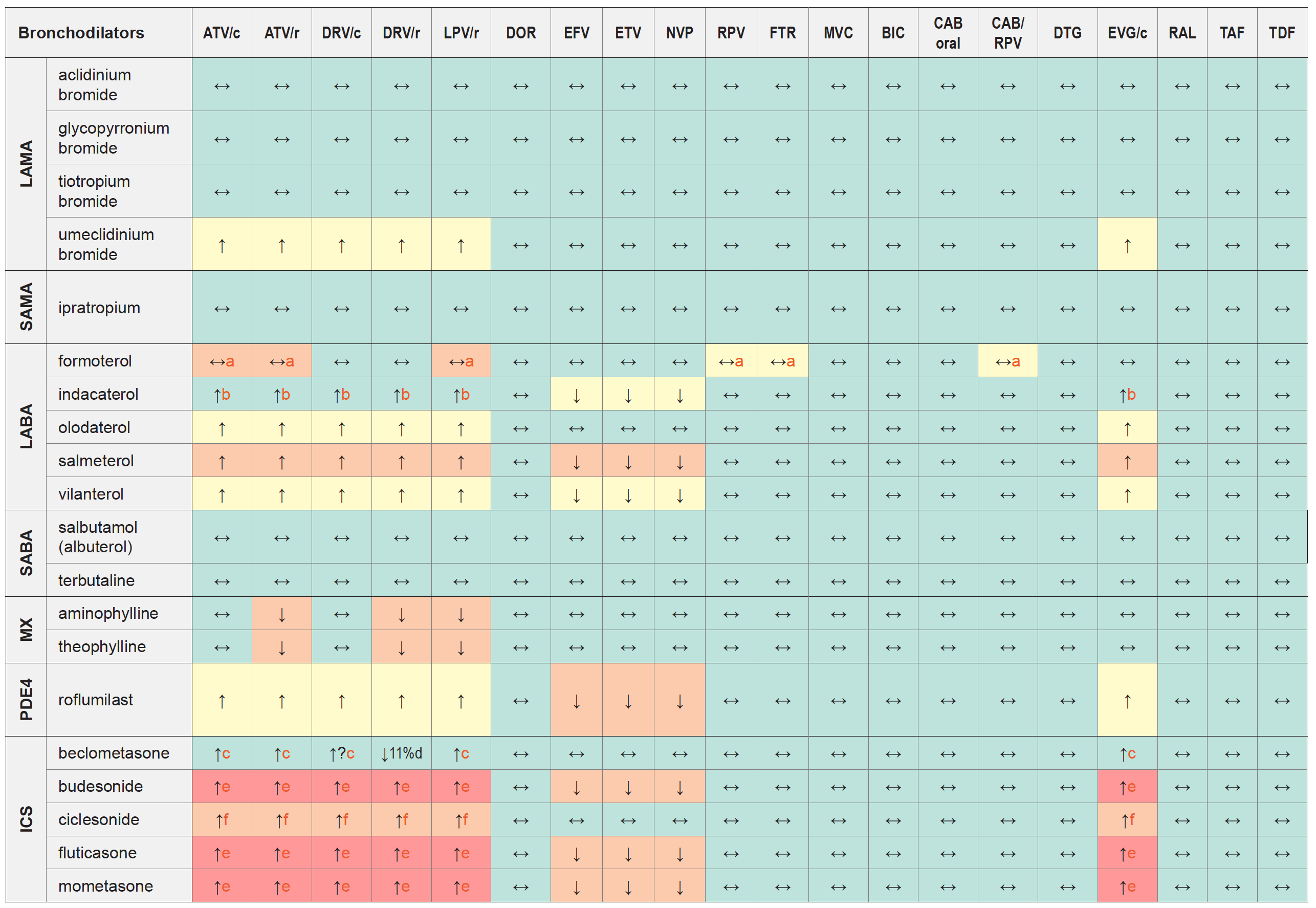Image resolution: width=1316 pixels, height=908 pixels.
Task: Click the LABA group label
Action: tap(26, 426)
